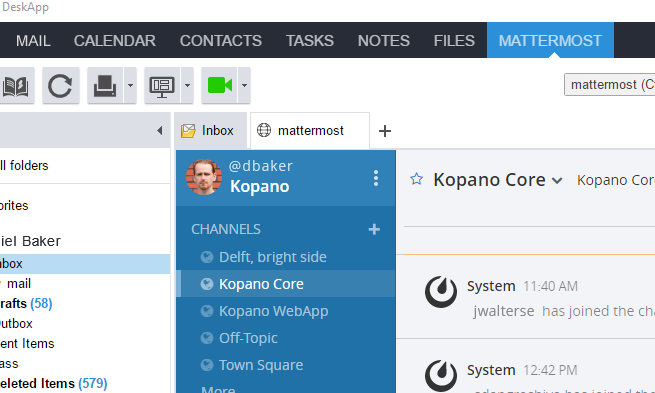Image resolution: width=655 pixels, height=393 pixels.
Task: Click the 12:42 PM message timestamp
Action: [x=550, y=370]
